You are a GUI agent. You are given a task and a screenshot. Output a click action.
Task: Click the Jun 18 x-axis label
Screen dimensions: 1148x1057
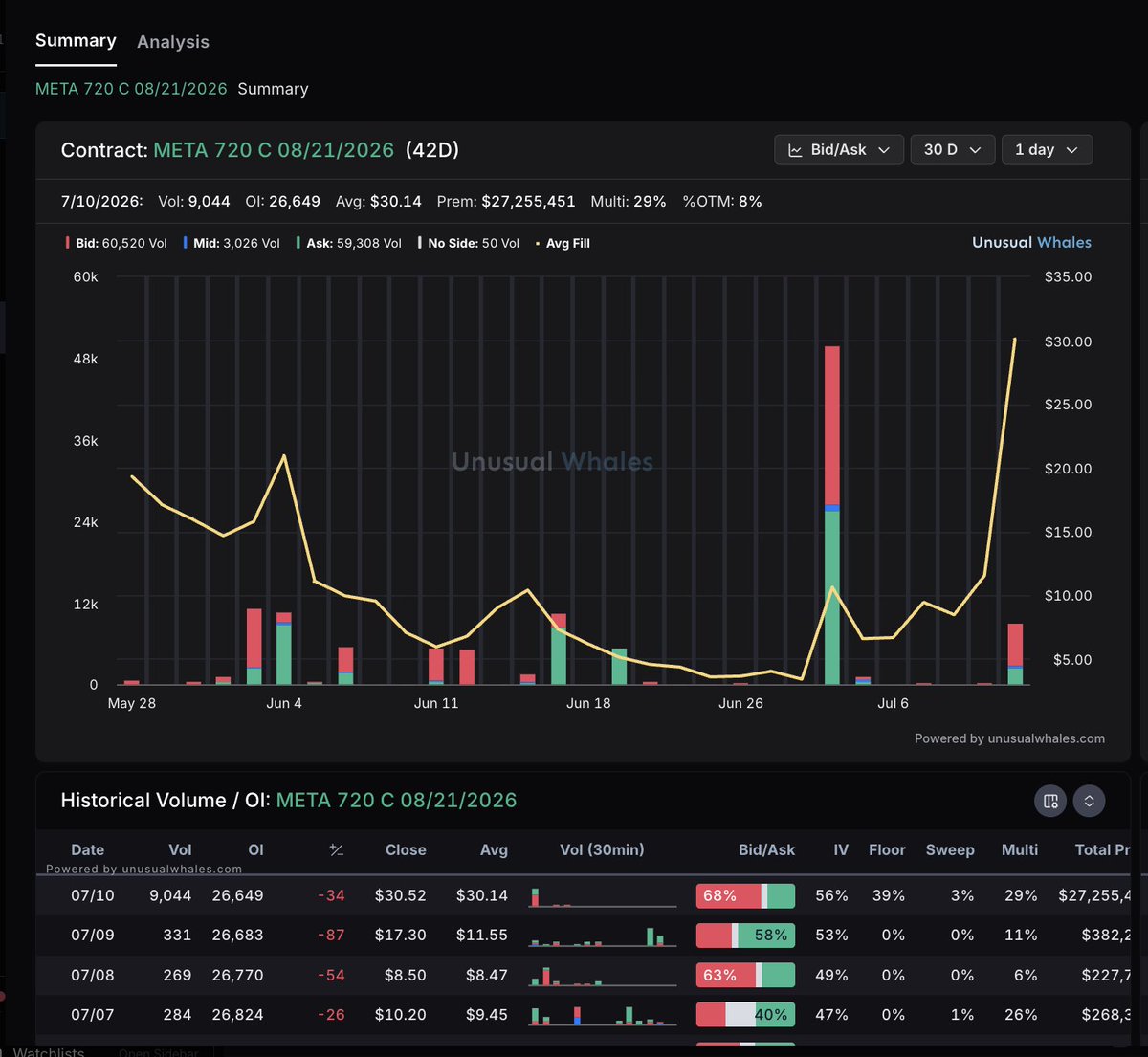(588, 703)
